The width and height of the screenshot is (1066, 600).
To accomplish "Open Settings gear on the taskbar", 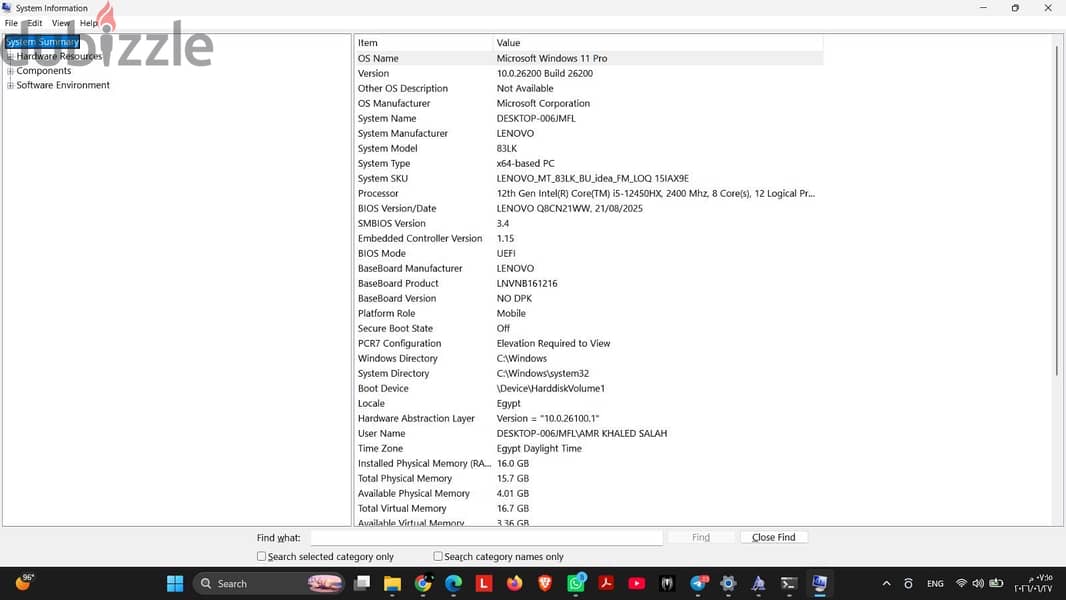I will [728, 584].
